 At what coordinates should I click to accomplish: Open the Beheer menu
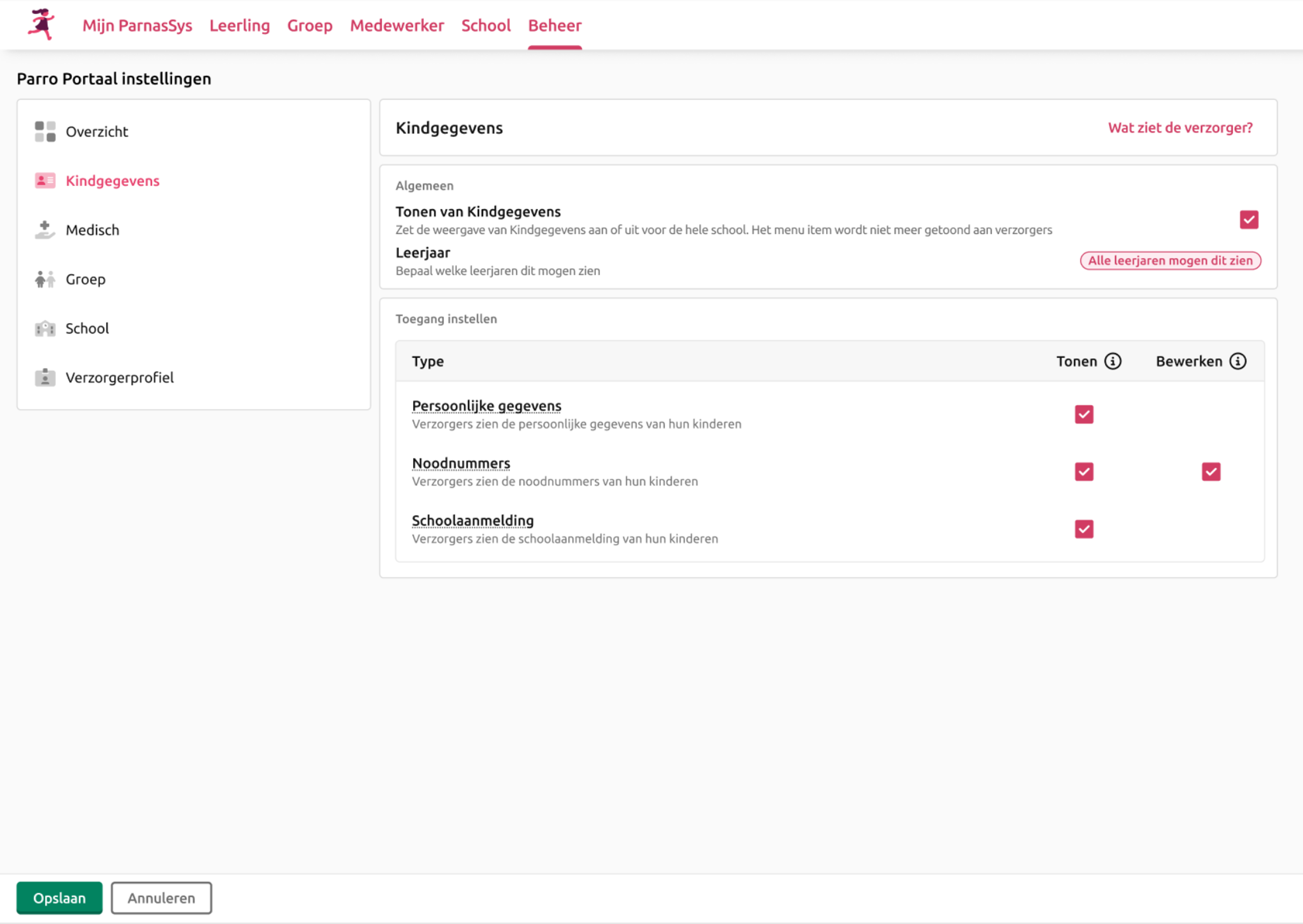555,25
